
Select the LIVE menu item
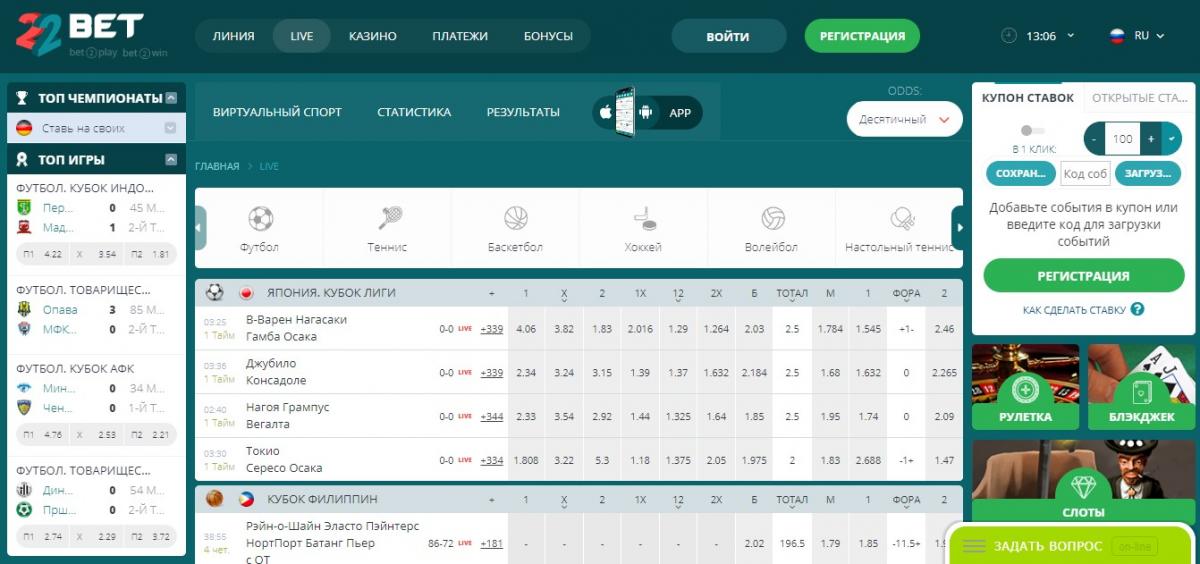point(302,36)
